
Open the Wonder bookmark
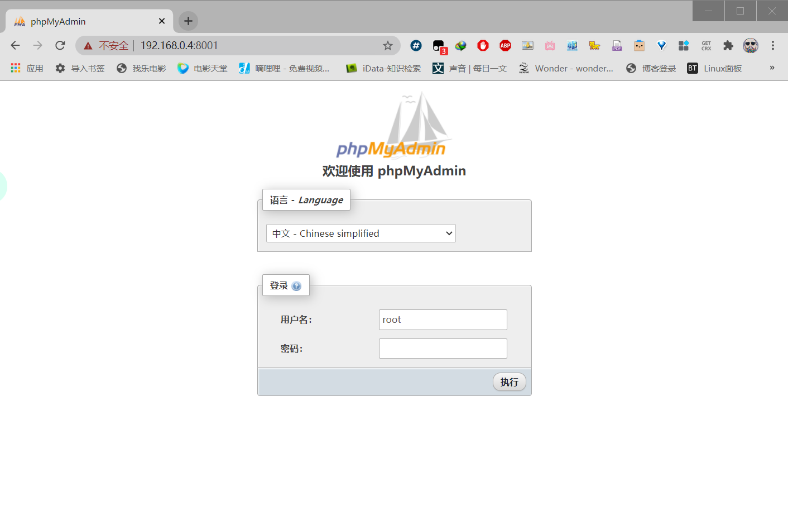tap(566, 68)
